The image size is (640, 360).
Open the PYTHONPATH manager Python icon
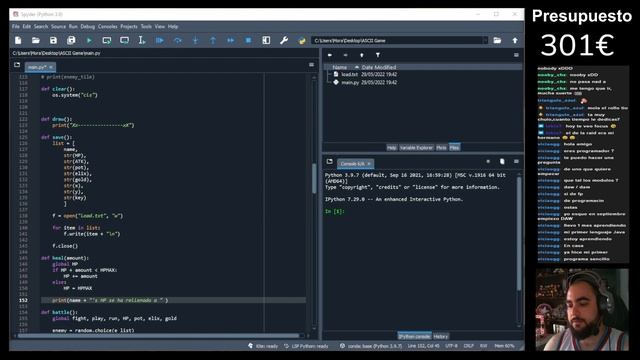(302, 40)
